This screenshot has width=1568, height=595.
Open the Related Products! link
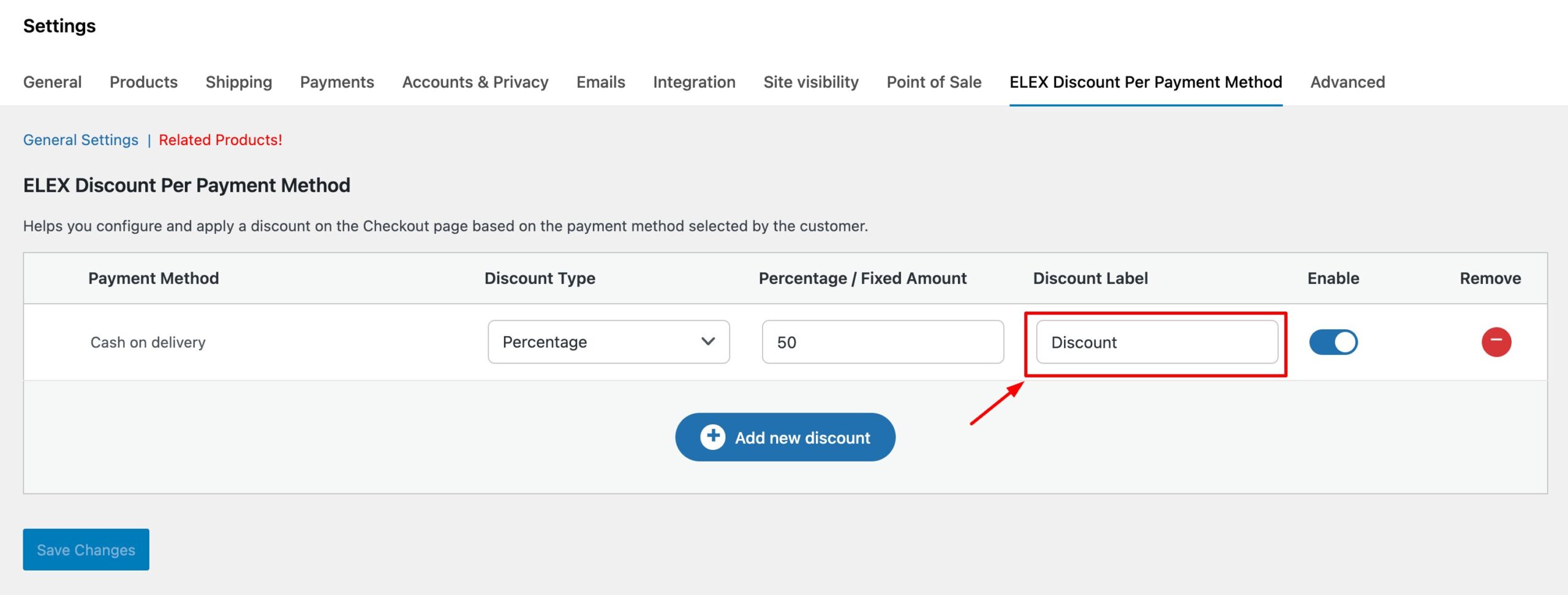coord(221,140)
